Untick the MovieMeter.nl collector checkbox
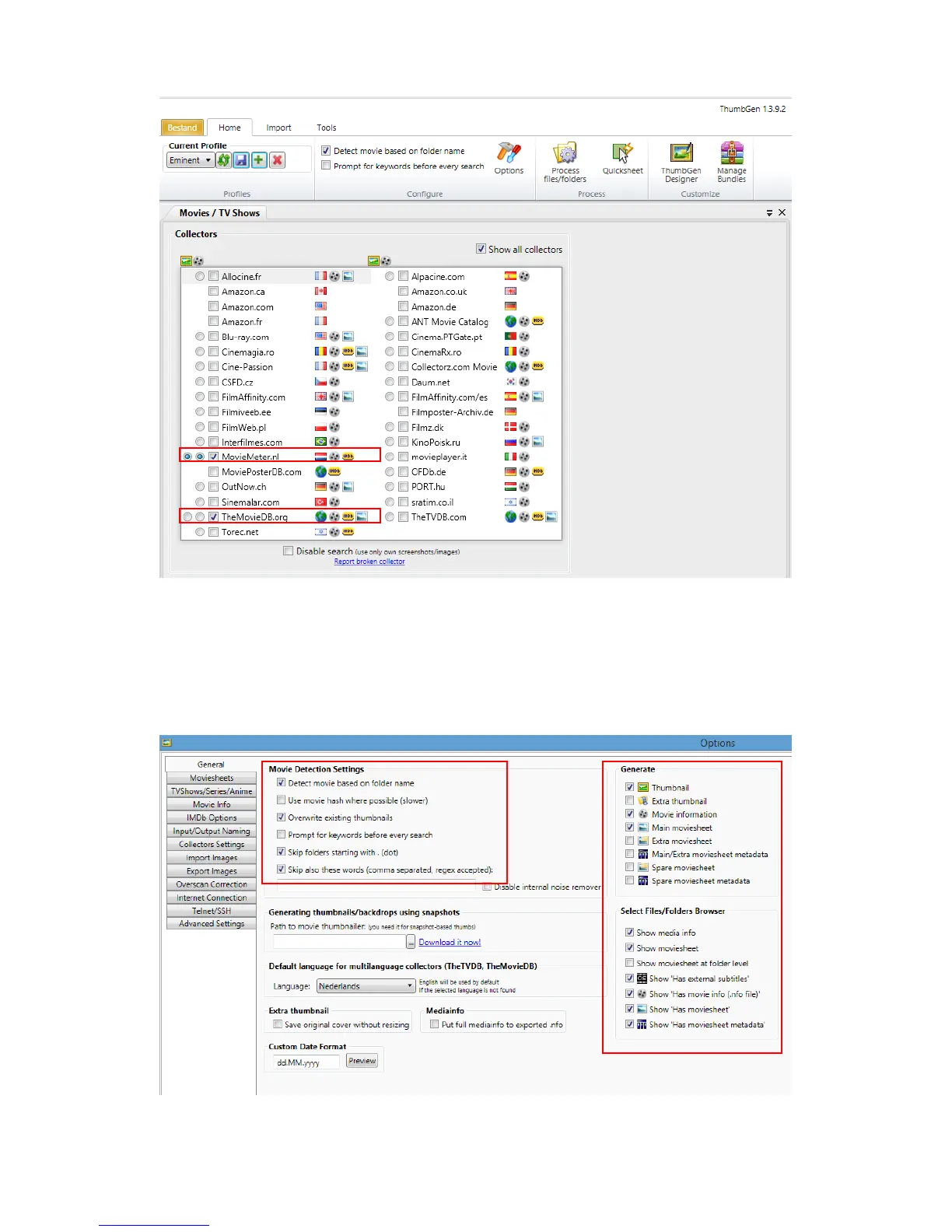The width and height of the screenshot is (952, 1232). tap(213, 457)
